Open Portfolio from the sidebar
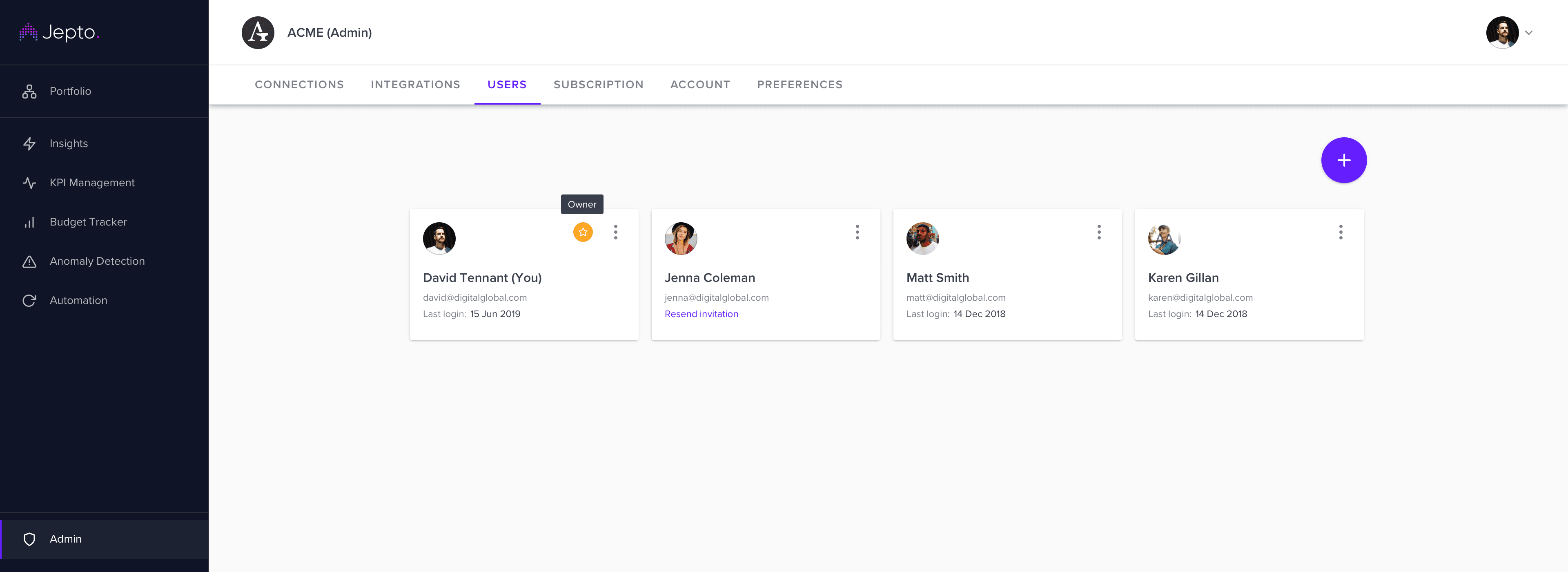Viewport: 1568px width, 572px height. (x=104, y=92)
